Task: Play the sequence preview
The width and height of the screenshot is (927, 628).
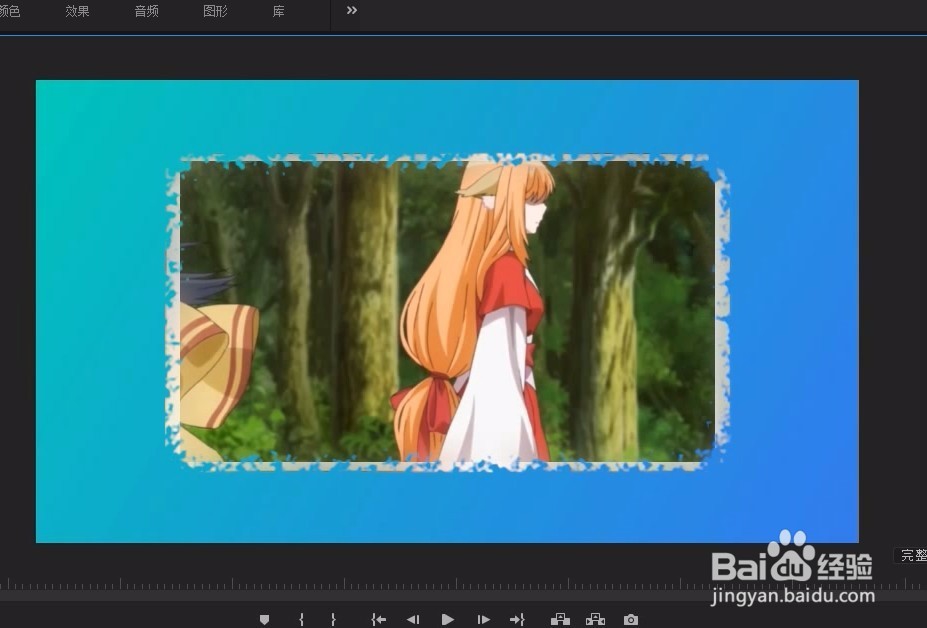Action: pos(447,618)
